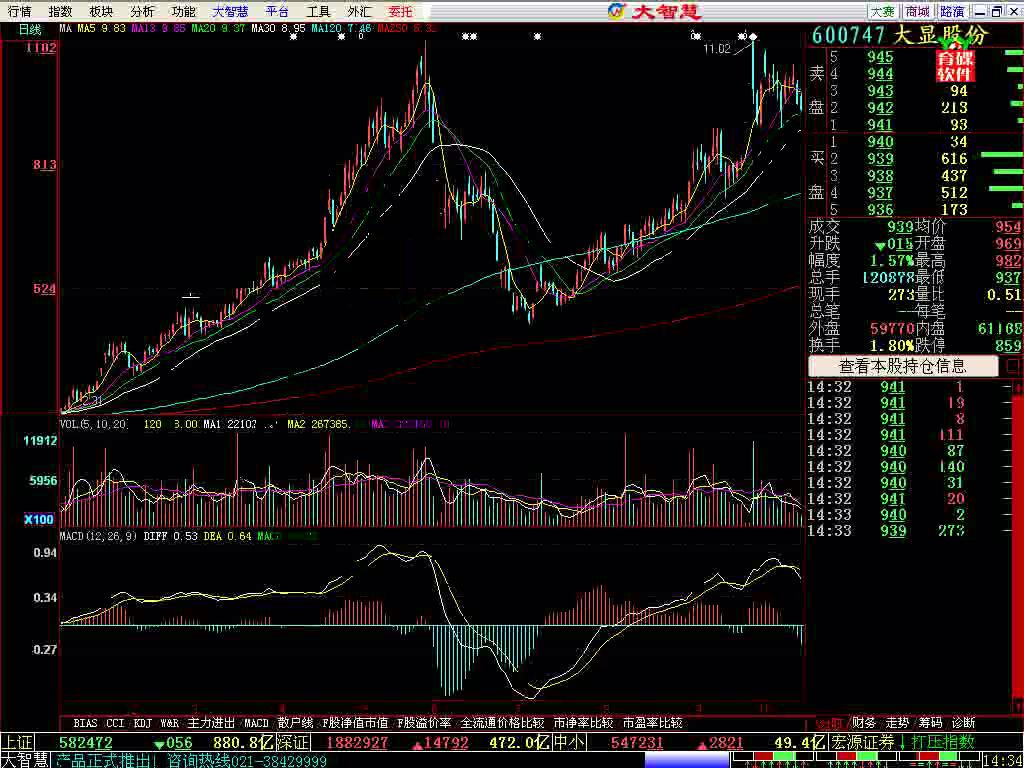The height and width of the screenshot is (768, 1024).
Task: Open the 板块 menu
Action: [101, 12]
